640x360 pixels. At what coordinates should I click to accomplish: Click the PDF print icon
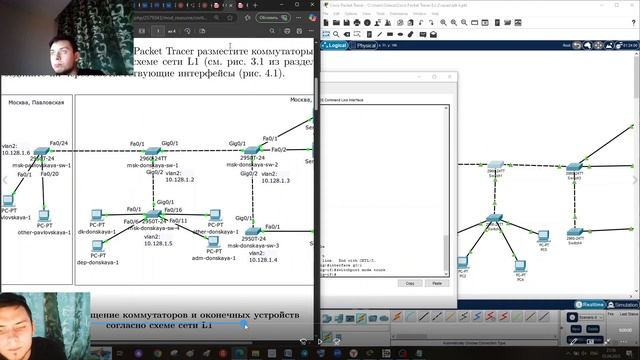click(287, 31)
